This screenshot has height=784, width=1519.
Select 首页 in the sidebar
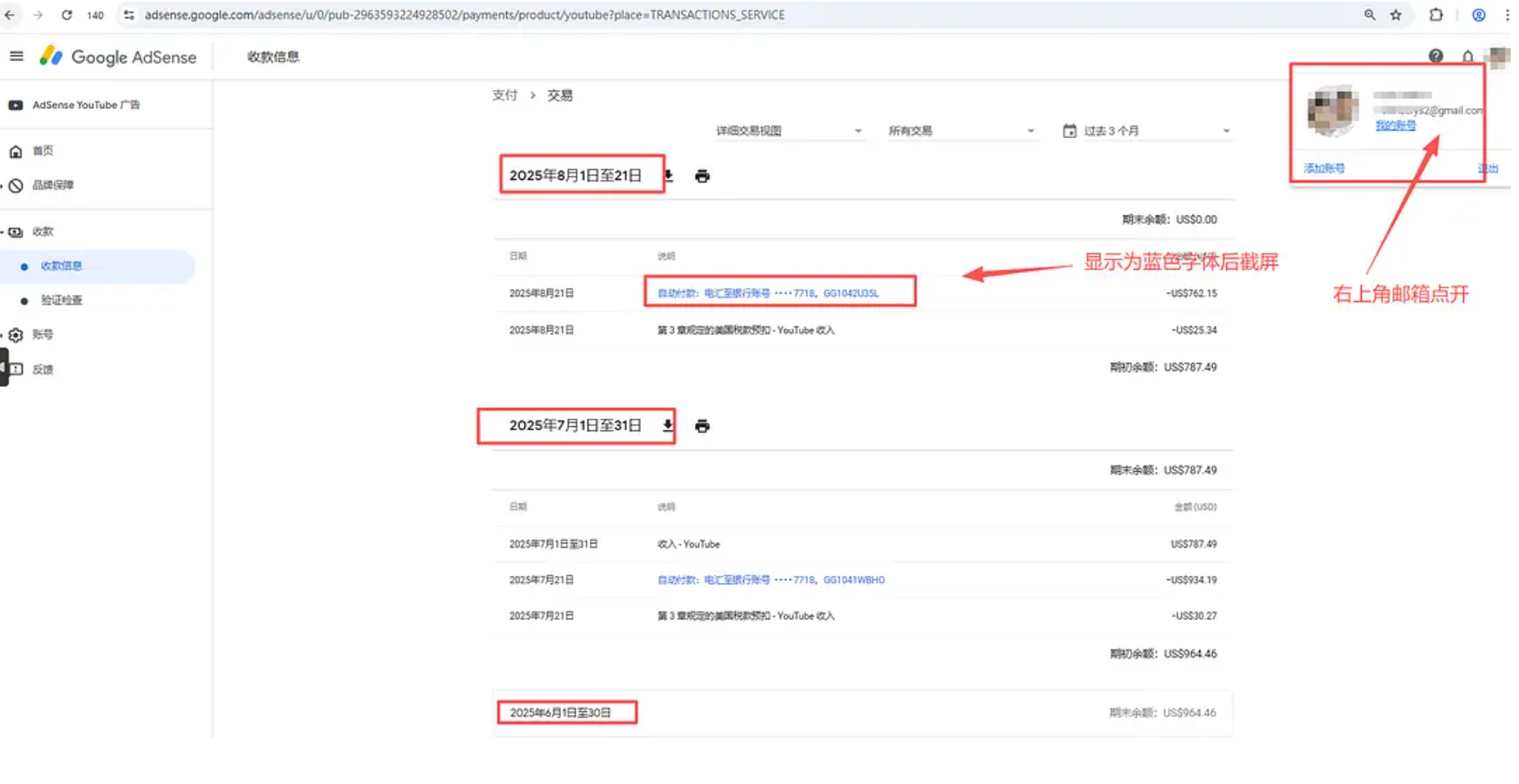tap(42, 151)
